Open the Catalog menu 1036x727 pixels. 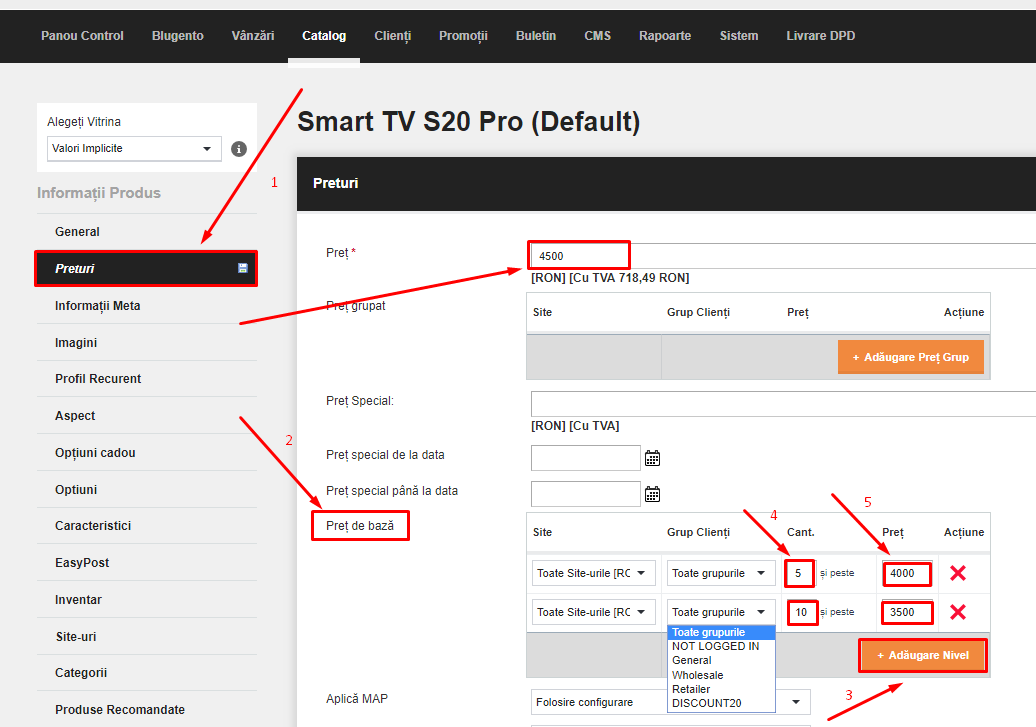(x=324, y=36)
